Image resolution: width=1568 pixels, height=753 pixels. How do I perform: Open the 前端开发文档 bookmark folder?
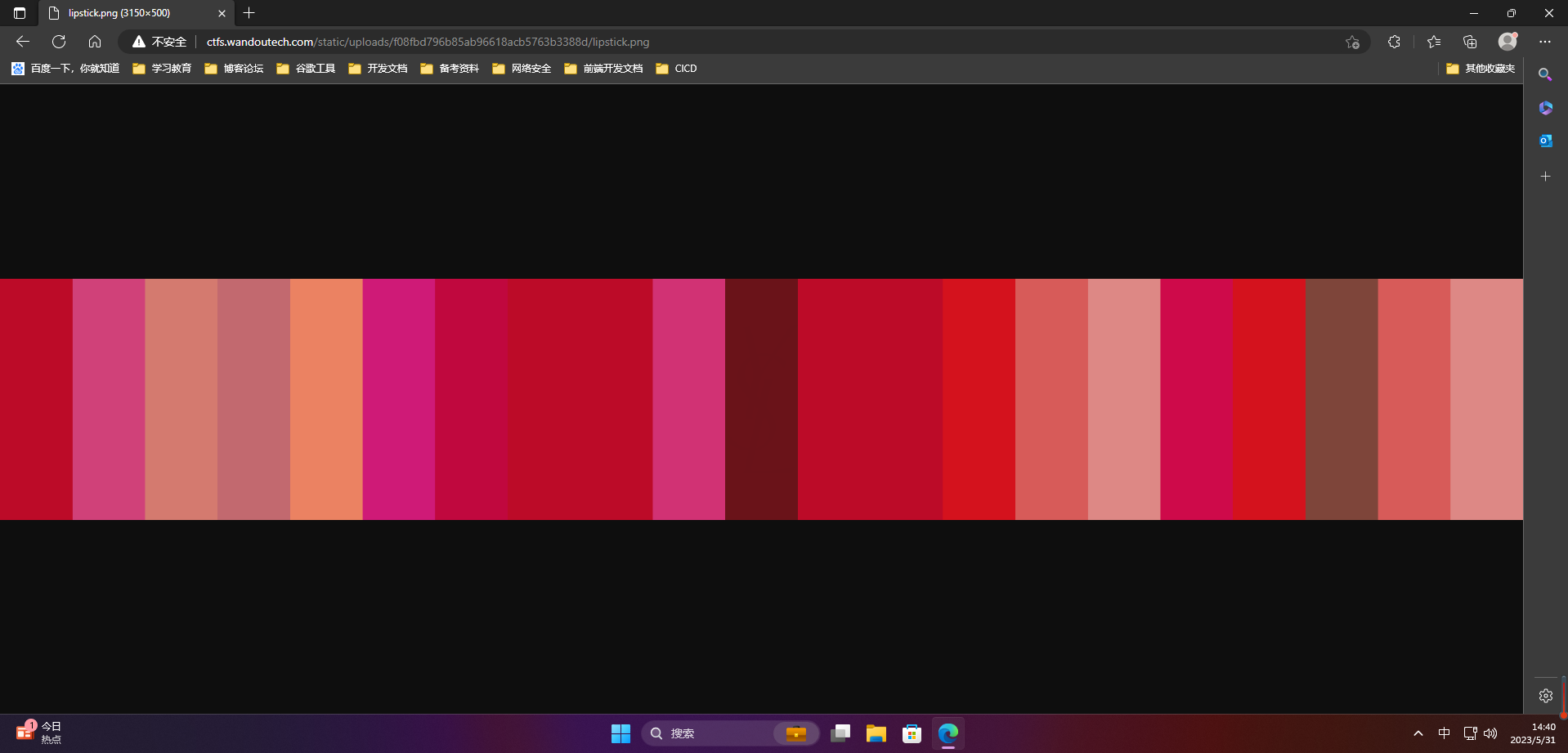coord(603,69)
